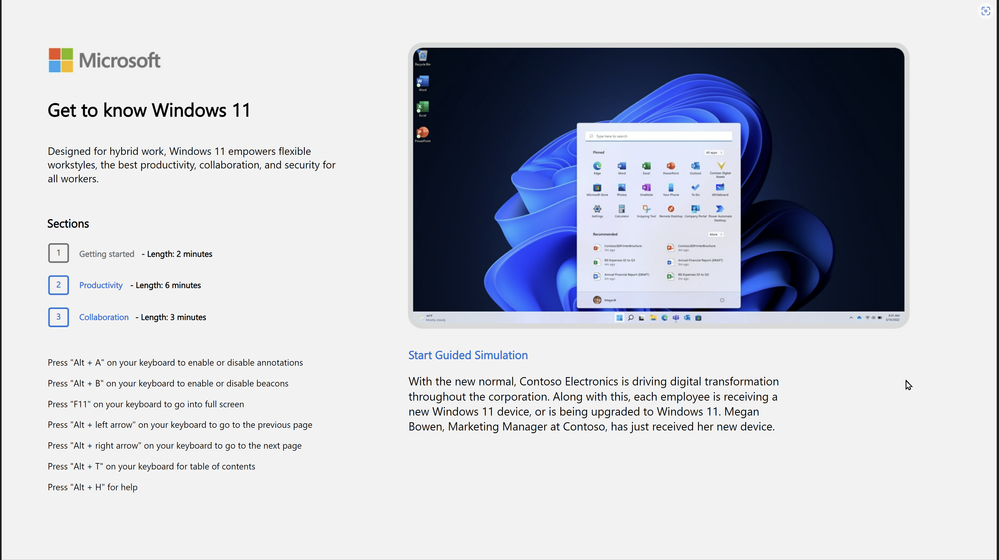Click the Company Portal pinned icon
The height and width of the screenshot is (560, 999).
(x=695, y=209)
